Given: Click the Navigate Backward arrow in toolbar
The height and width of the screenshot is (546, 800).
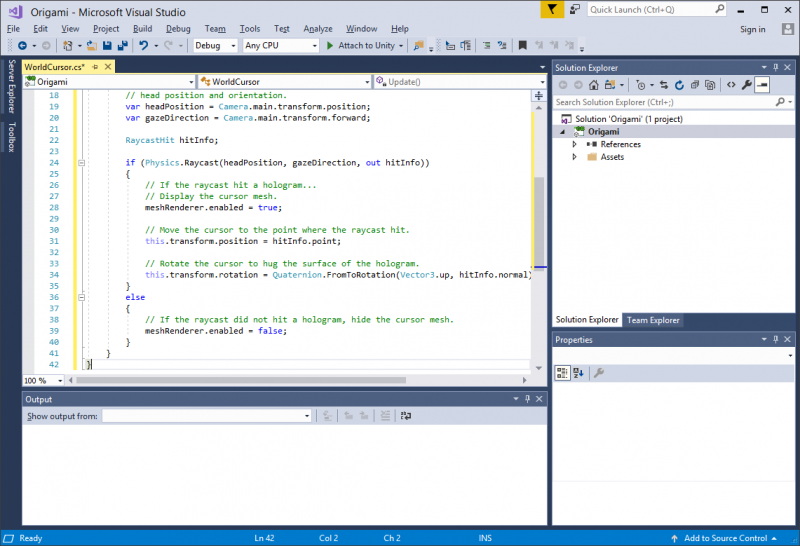Looking at the screenshot, I should [22, 45].
